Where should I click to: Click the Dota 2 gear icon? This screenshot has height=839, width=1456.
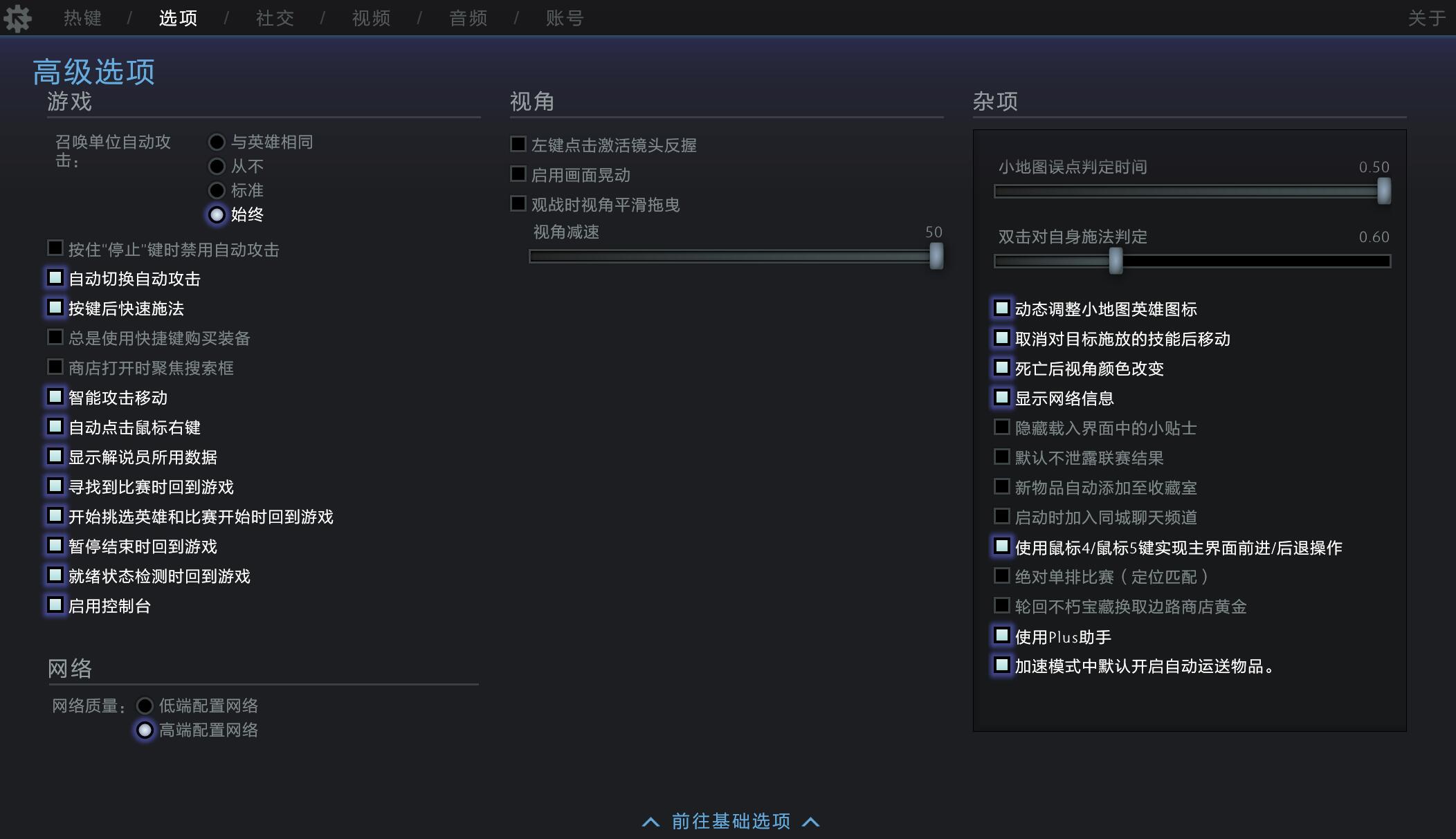point(19,18)
